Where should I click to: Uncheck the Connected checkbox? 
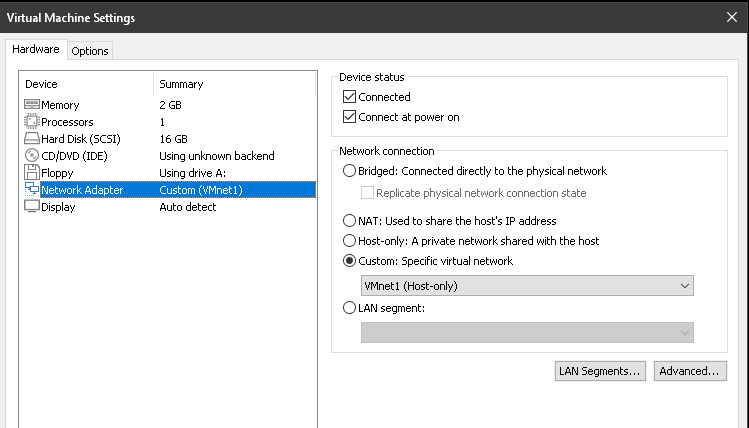349,96
